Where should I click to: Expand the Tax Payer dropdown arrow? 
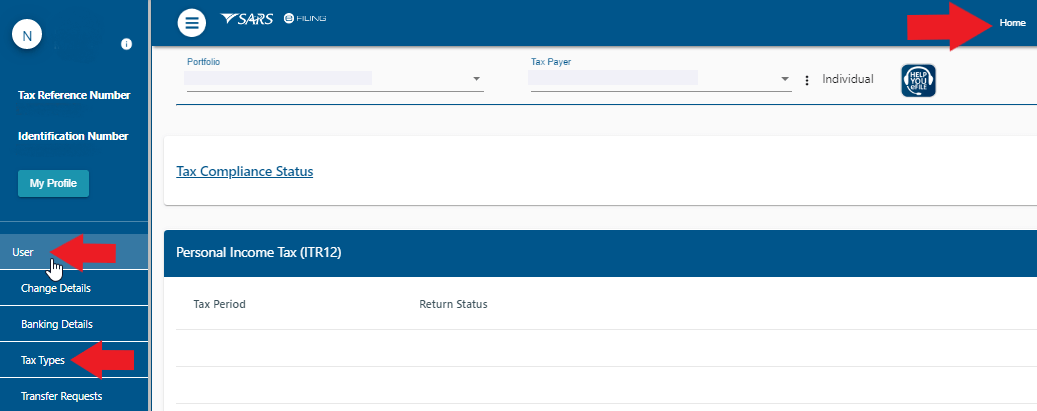coord(785,79)
